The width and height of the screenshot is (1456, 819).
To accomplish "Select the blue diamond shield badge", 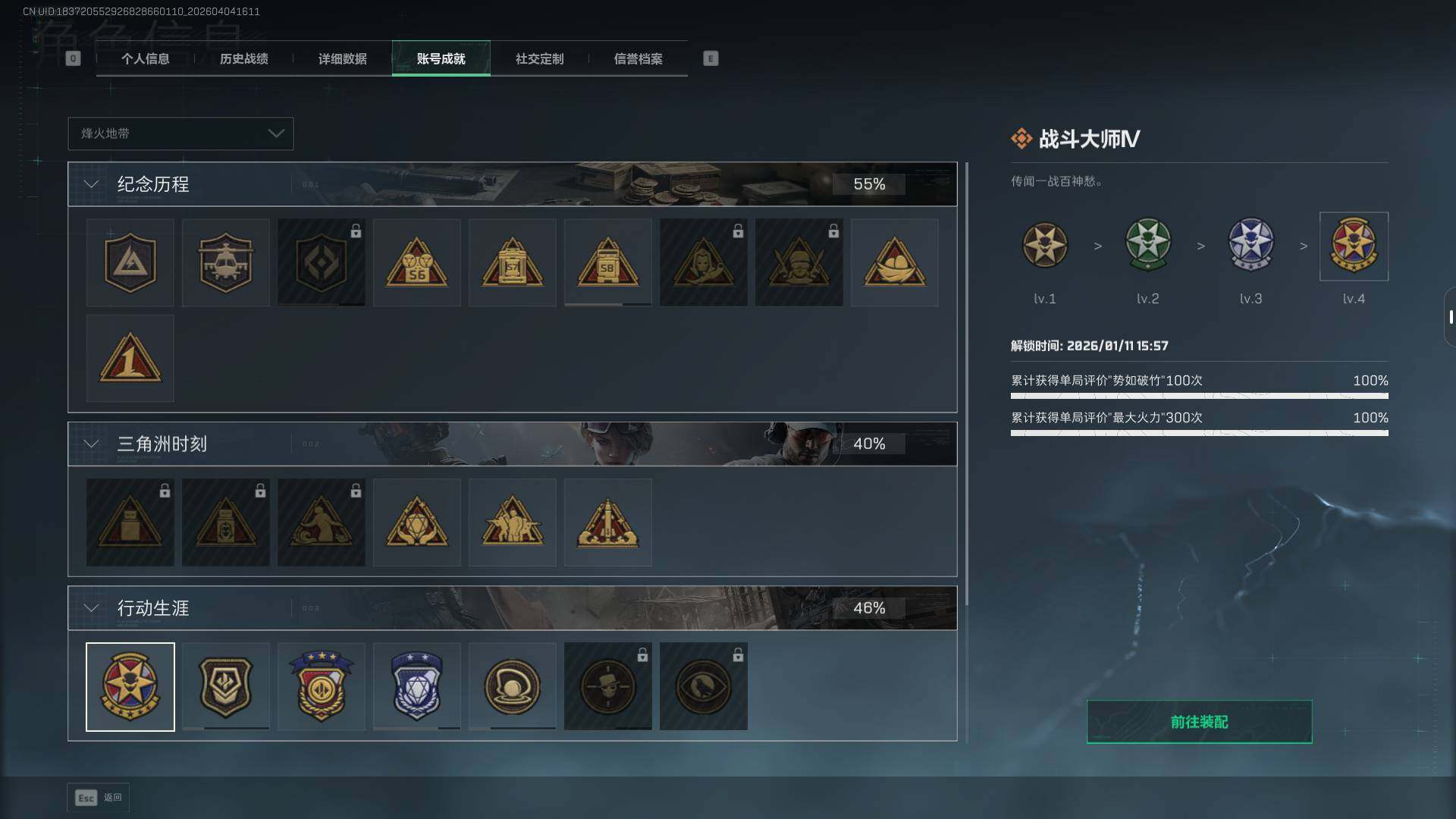I will (416, 686).
